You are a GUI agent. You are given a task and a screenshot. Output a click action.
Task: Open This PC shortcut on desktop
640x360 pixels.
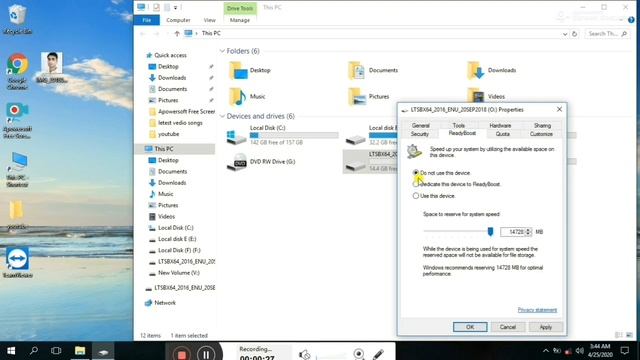17,169
